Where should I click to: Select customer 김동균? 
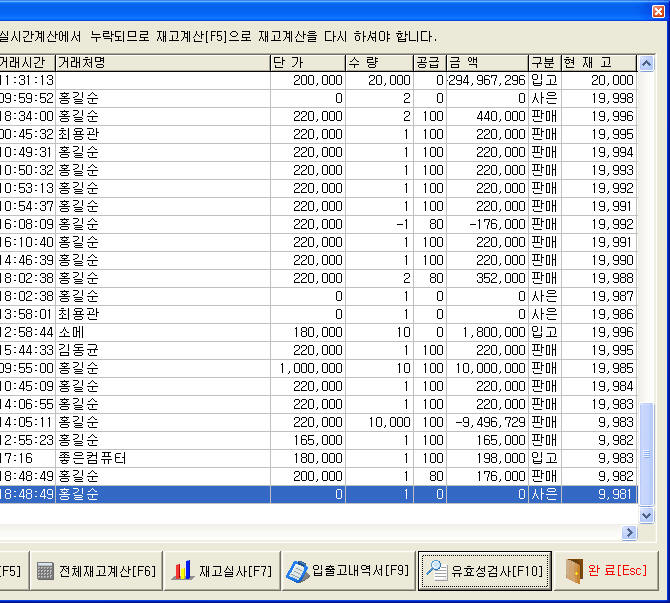coord(78,350)
